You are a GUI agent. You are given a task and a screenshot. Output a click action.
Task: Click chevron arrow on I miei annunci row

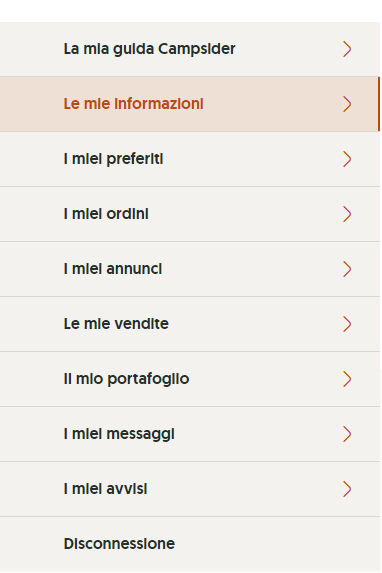[x=347, y=269]
